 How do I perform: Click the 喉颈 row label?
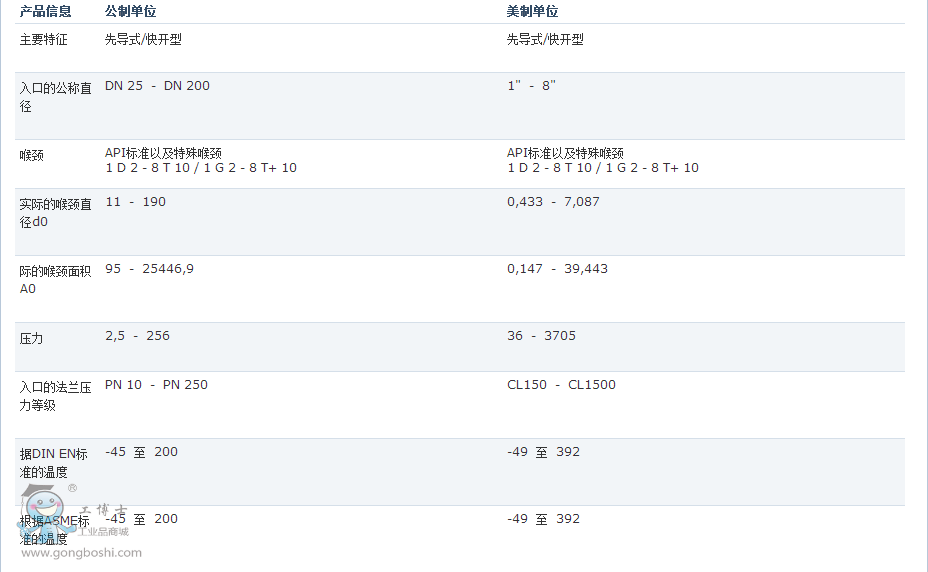tap(32, 156)
